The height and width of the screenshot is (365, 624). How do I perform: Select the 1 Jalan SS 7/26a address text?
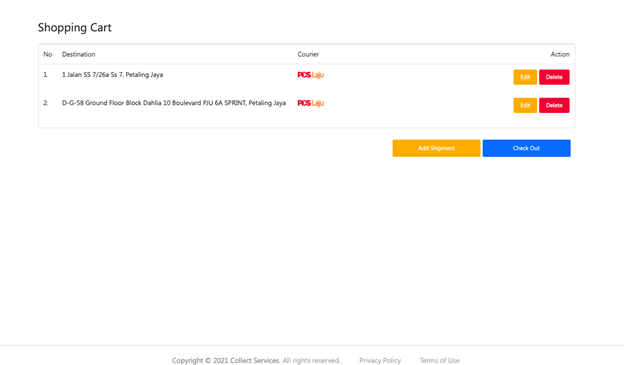pyautogui.click(x=112, y=74)
